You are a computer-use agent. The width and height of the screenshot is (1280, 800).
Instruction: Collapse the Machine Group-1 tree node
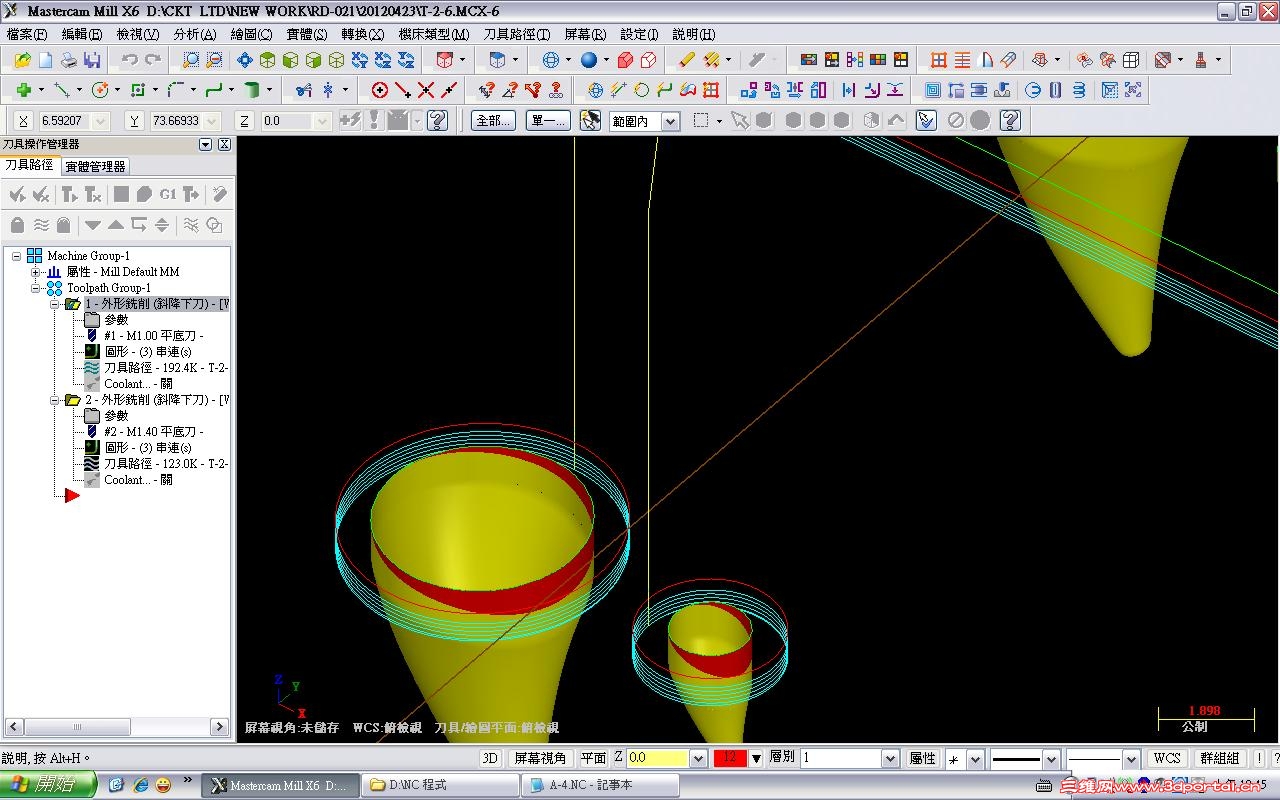pyautogui.click(x=17, y=256)
